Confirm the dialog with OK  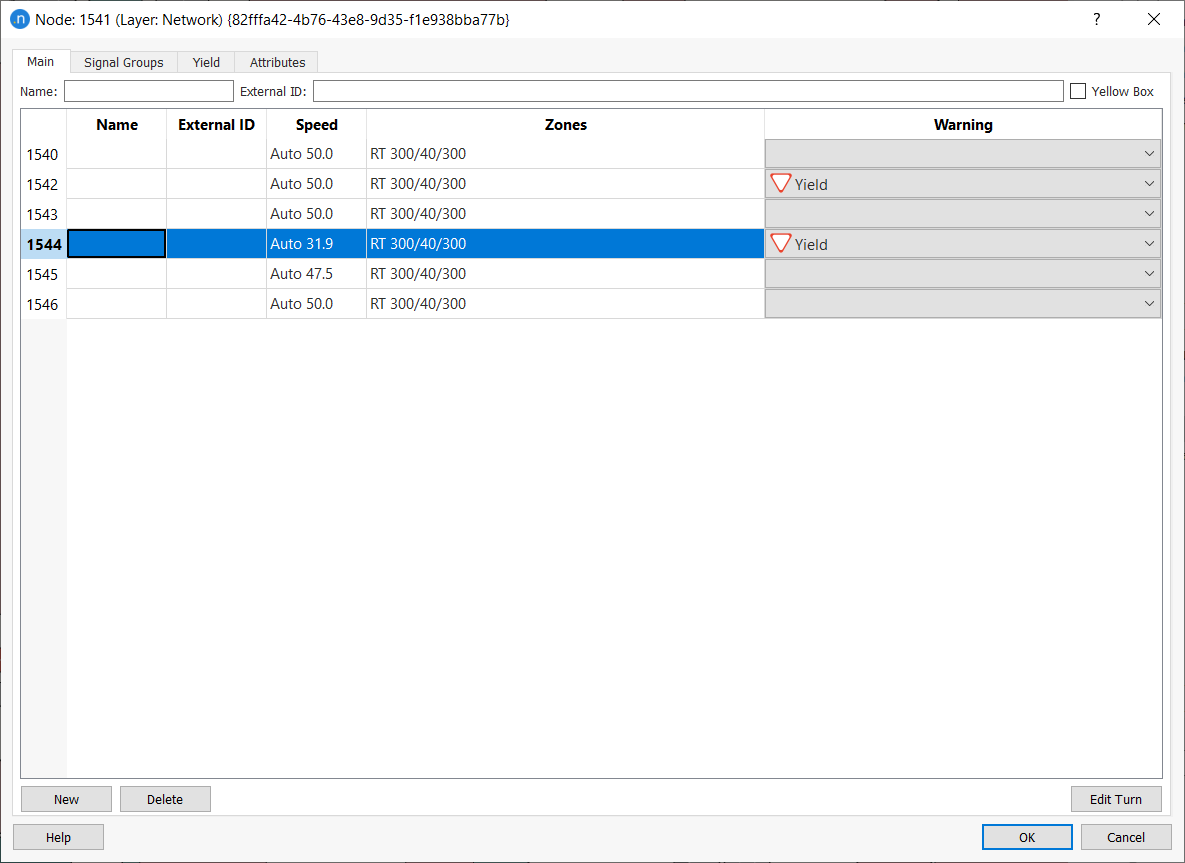(1027, 837)
